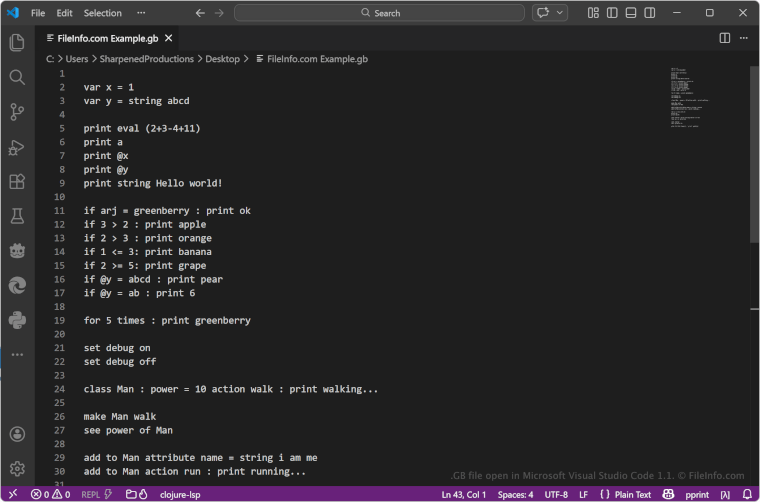The width and height of the screenshot is (760, 502).
Task: Open the Extensions view
Action: (x=17, y=182)
